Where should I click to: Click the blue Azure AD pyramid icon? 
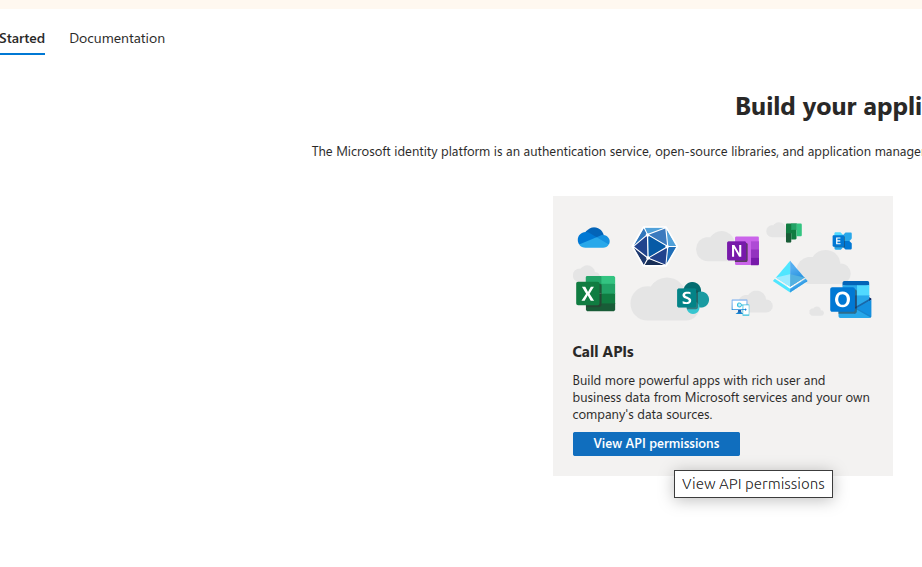coord(790,277)
